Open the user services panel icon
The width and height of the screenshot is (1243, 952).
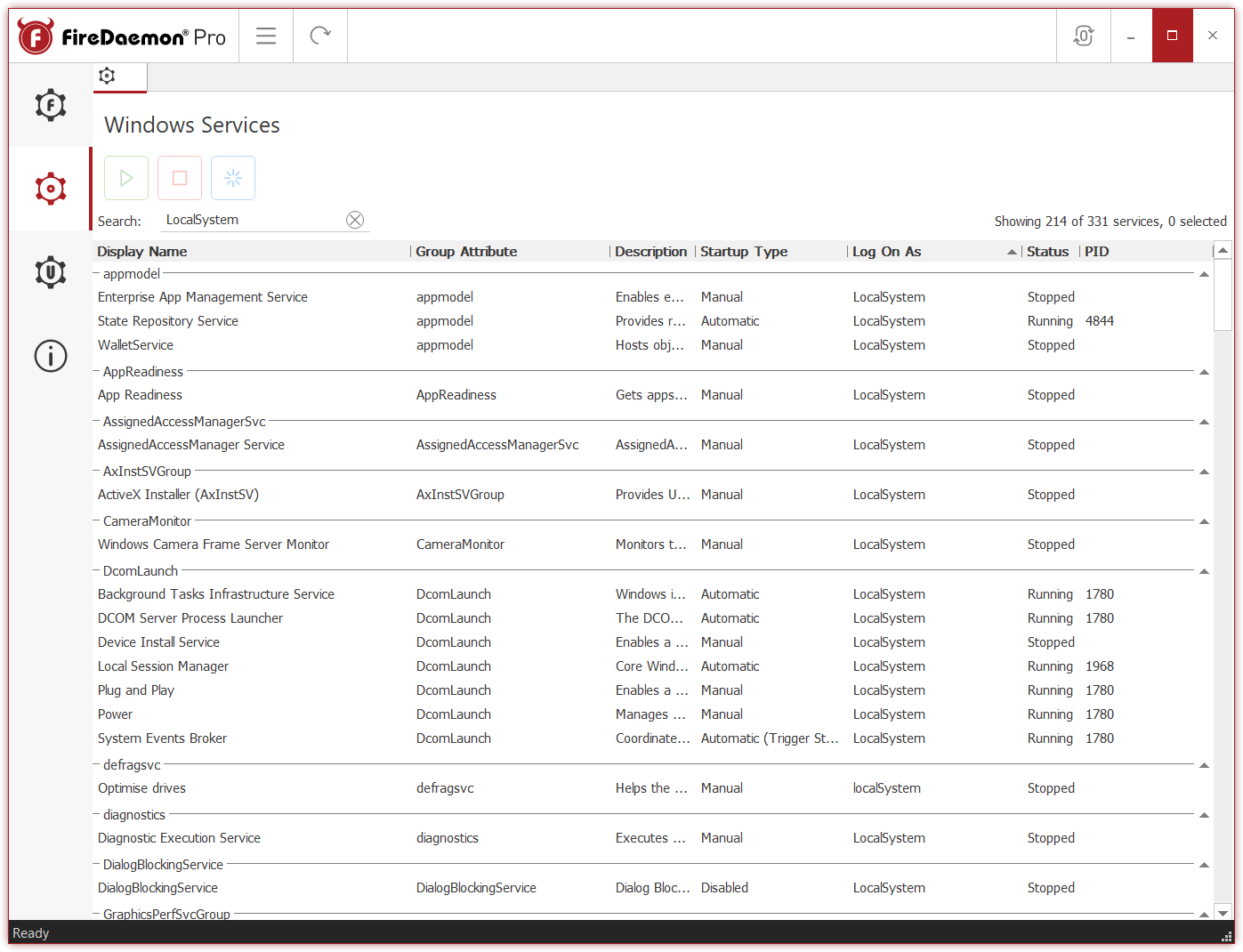tap(50, 271)
